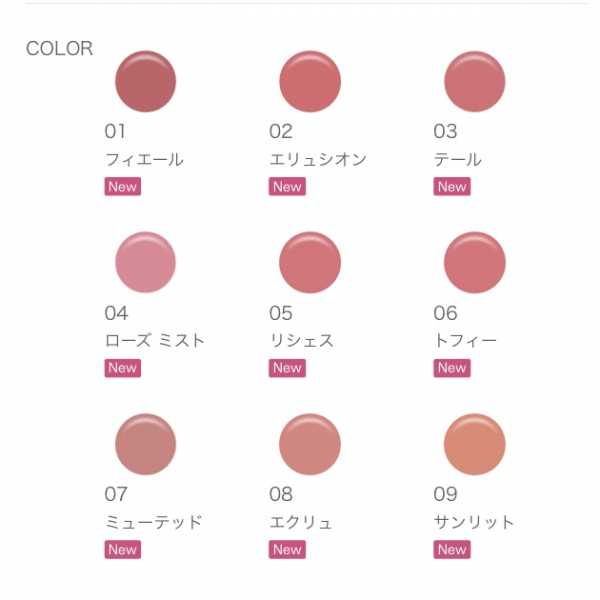
Task: Click the New badge under ローズ ミスト
Action: pos(122,368)
